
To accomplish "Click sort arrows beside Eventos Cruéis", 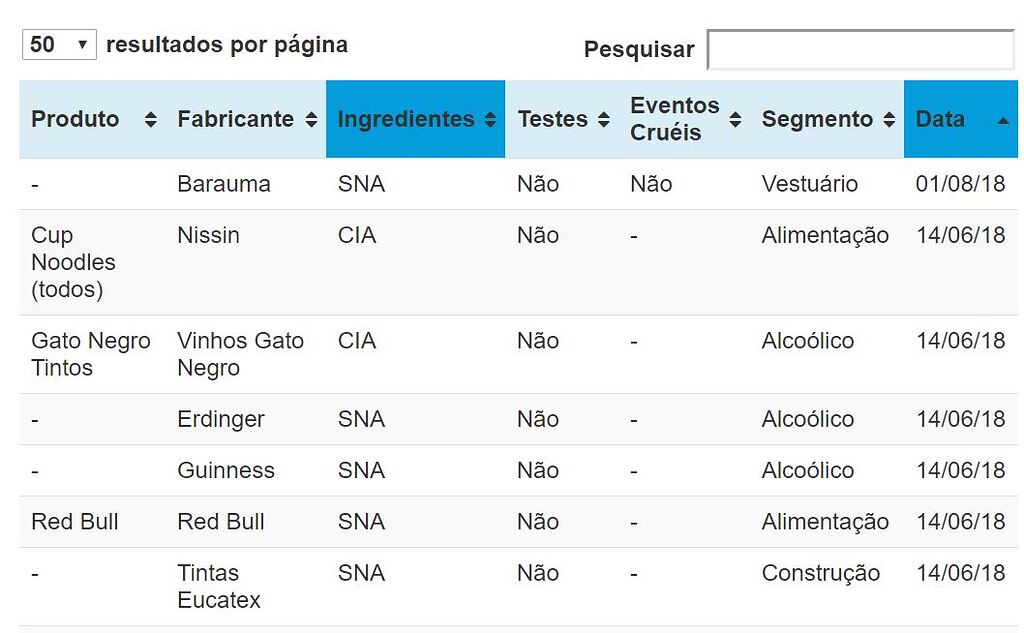I will coord(736,120).
